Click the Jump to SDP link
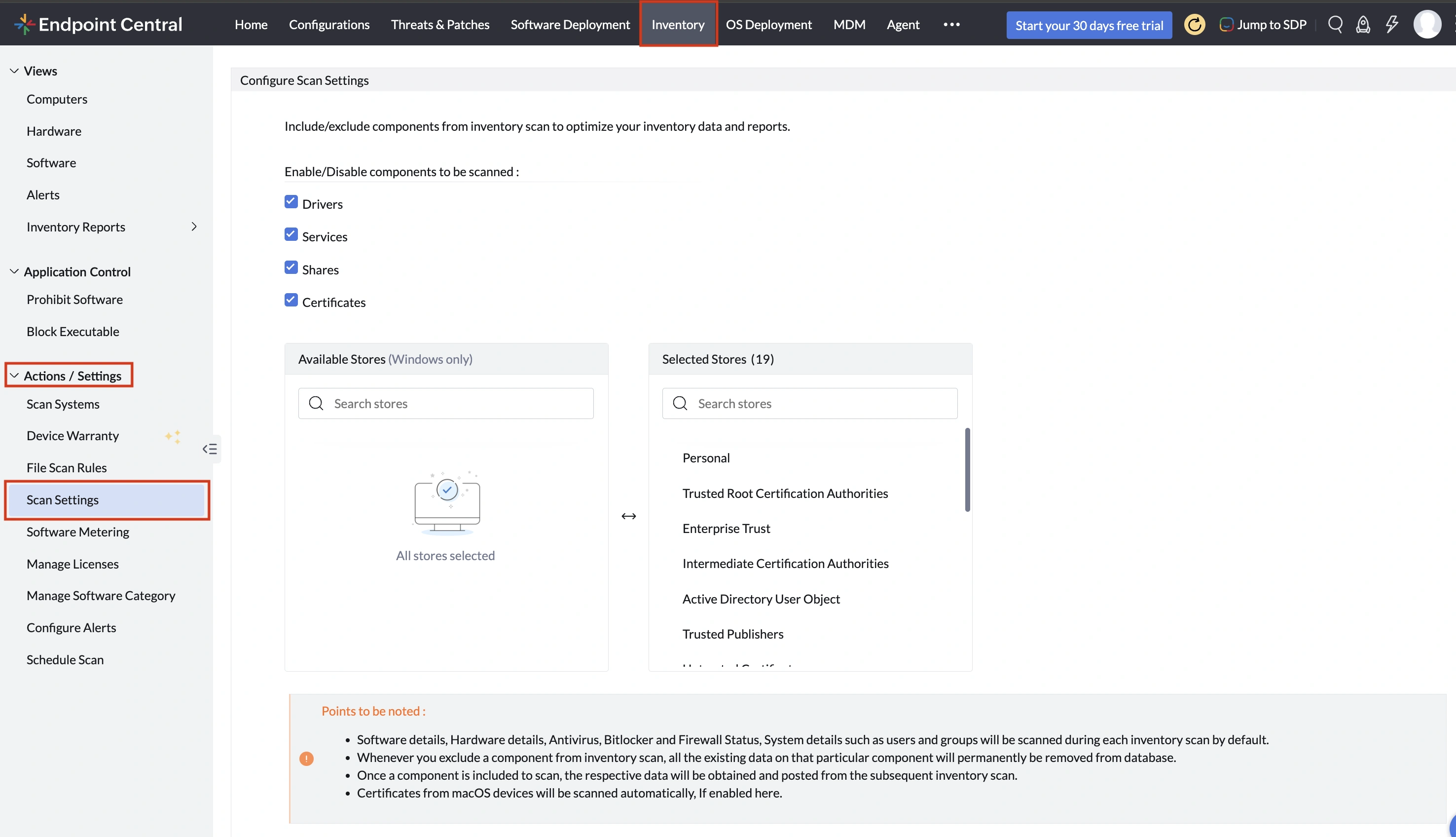1456x837 pixels. tap(1271, 25)
